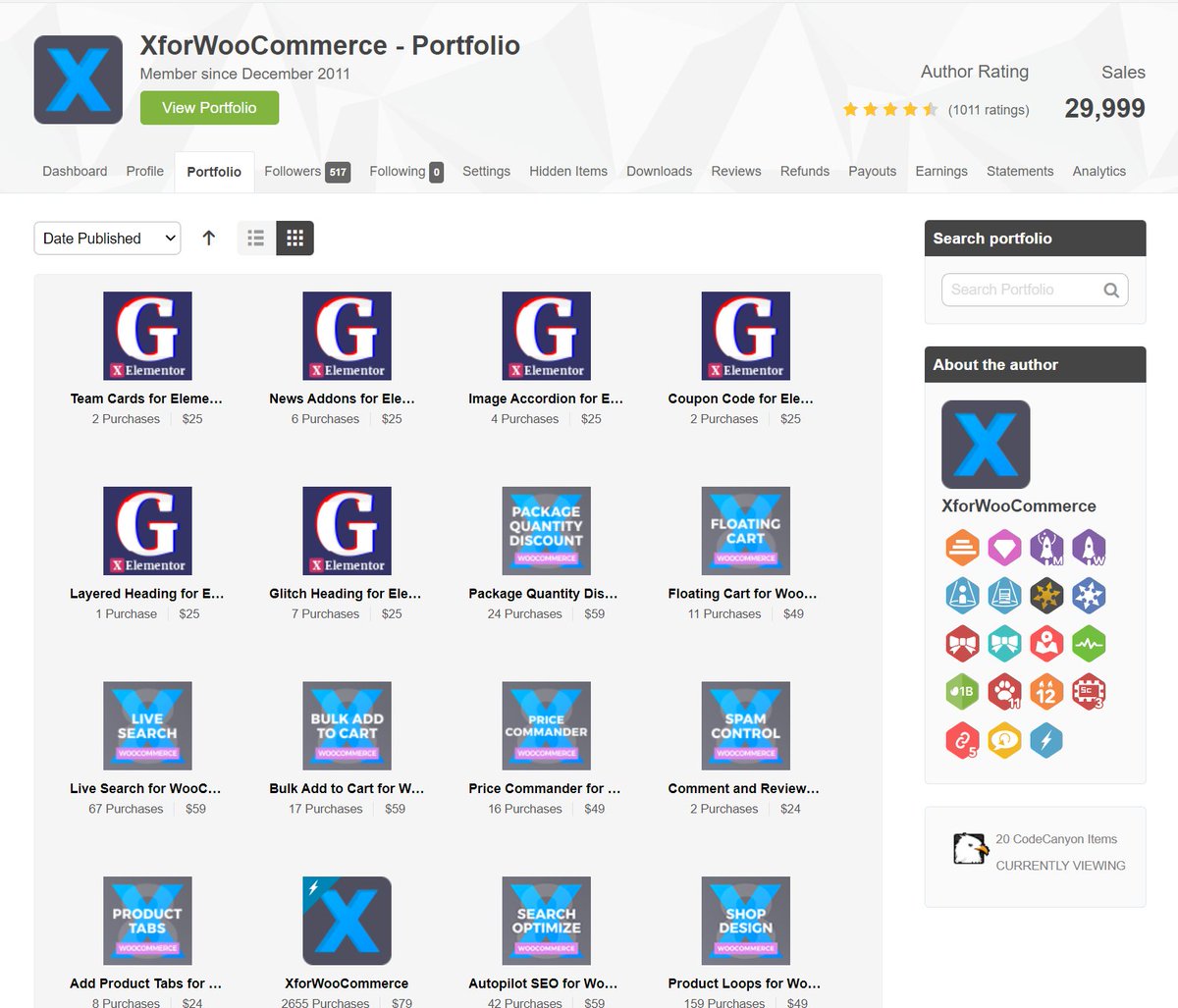The width and height of the screenshot is (1178, 1008).
Task: Click the green View Portfolio button
Action: (209, 108)
